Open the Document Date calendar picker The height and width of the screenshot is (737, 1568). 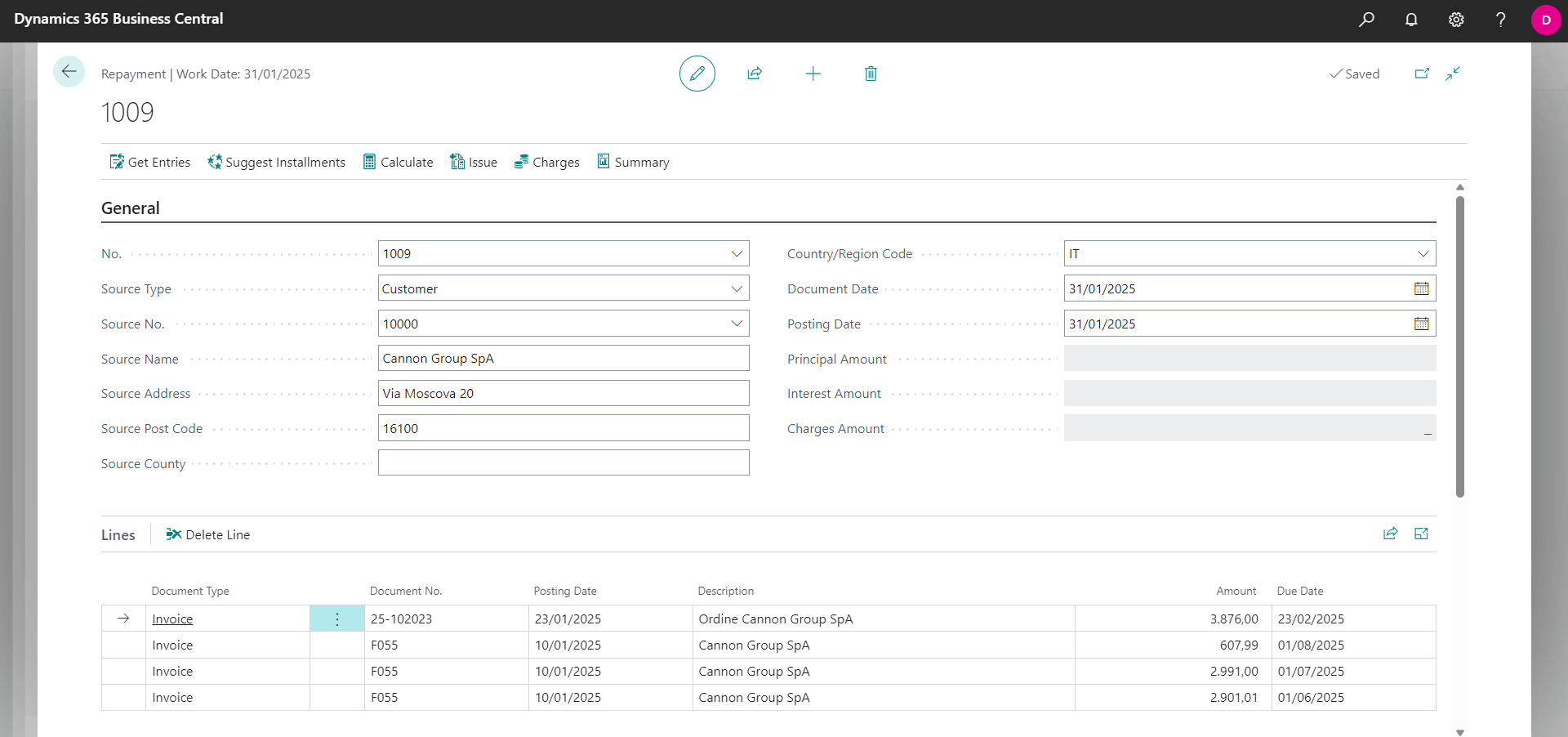[x=1422, y=288]
